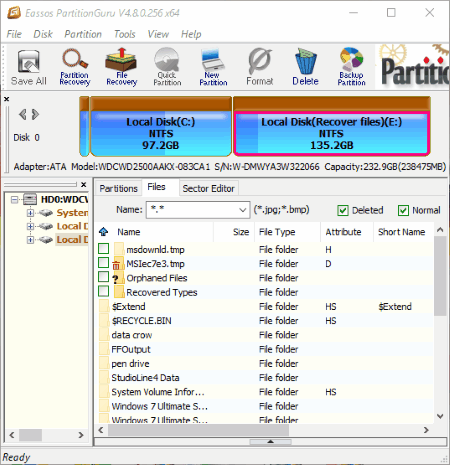The width and height of the screenshot is (450, 465).
Task: Click the file list vertical scrollbar thumb
Action: pos(440,276)
